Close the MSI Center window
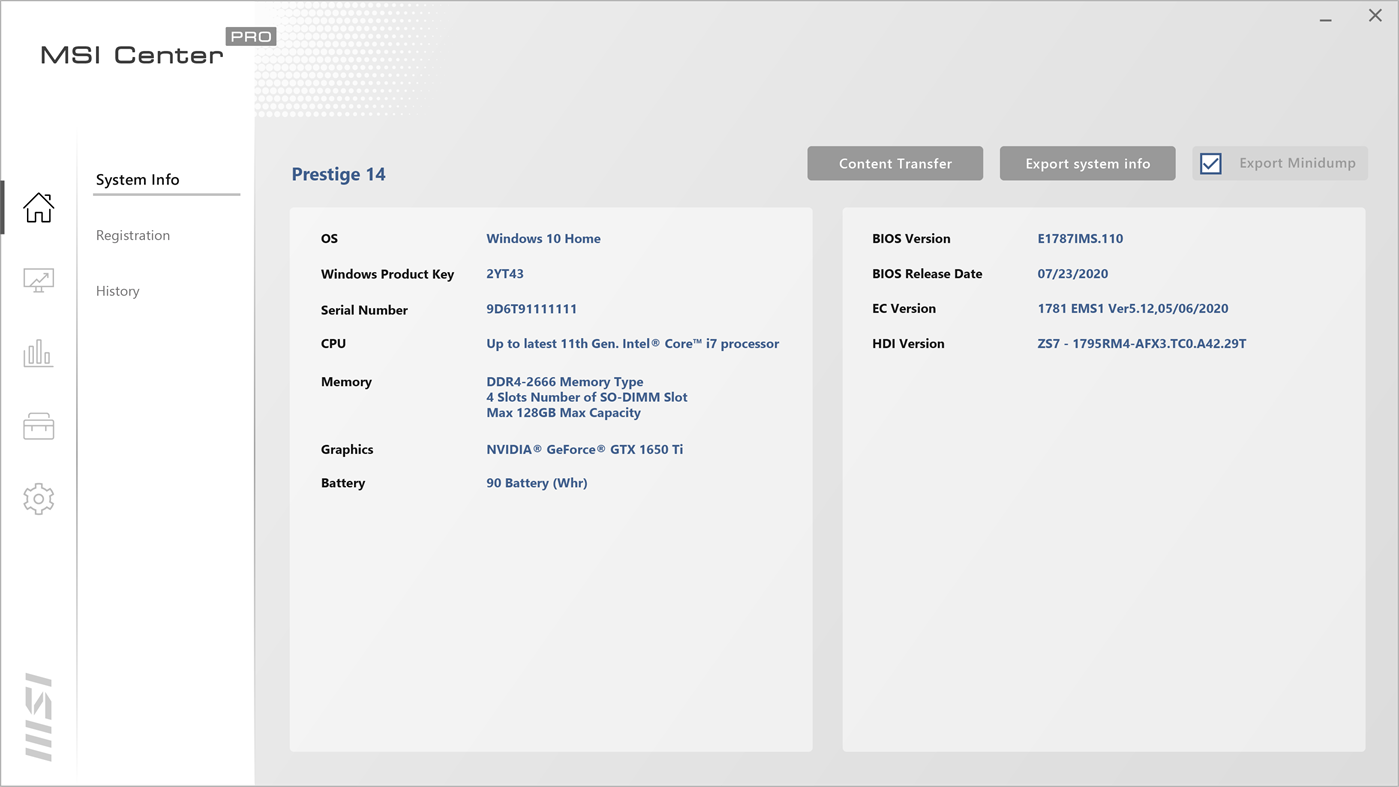Image resolution: width=1399 pixels, height=787 pixels. (1375, 16)
